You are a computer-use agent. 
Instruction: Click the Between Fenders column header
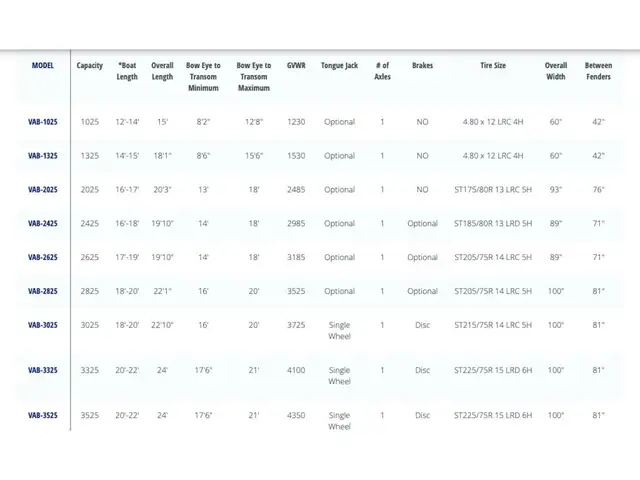click(x=598, y=71)
